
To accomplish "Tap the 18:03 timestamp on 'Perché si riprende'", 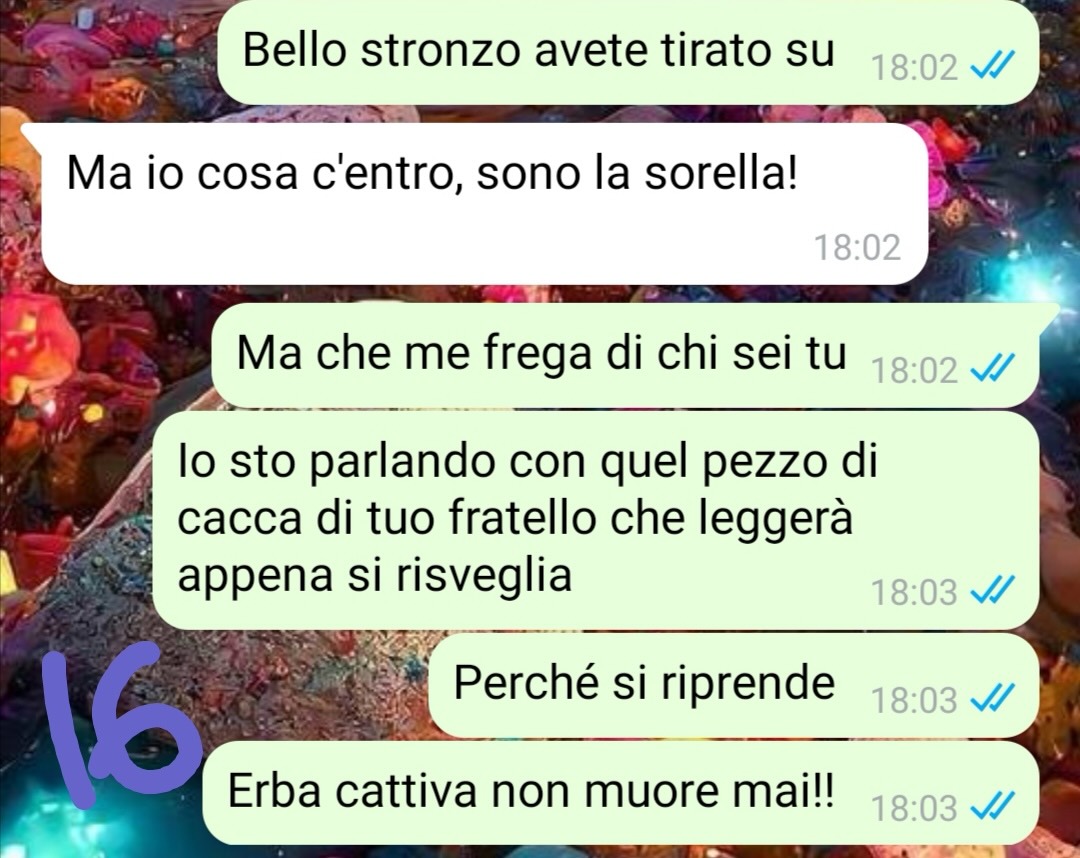I will point(914,700).
